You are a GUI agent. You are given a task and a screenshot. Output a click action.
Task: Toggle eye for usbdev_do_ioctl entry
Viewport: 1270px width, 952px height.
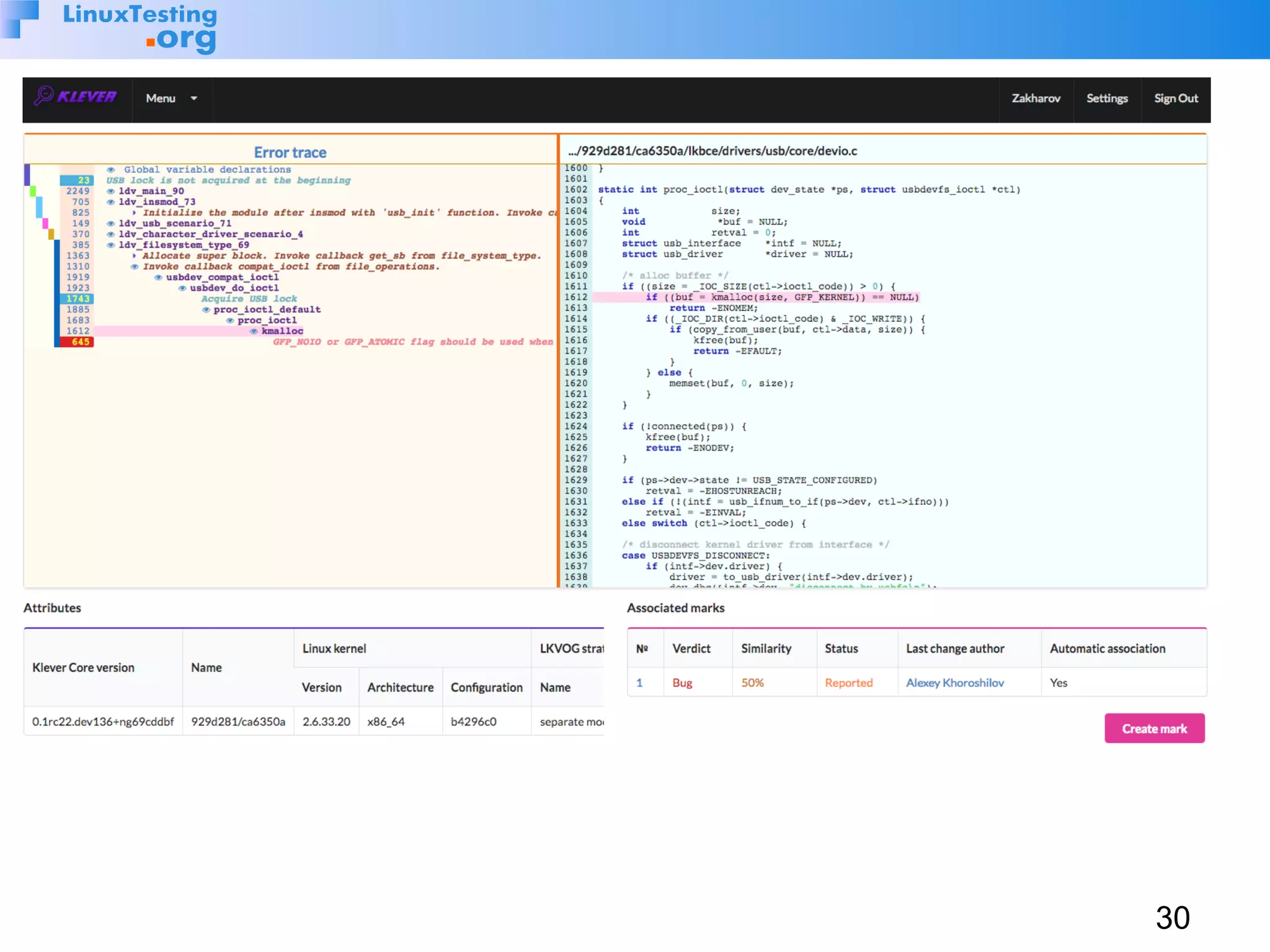click(182, 288)
